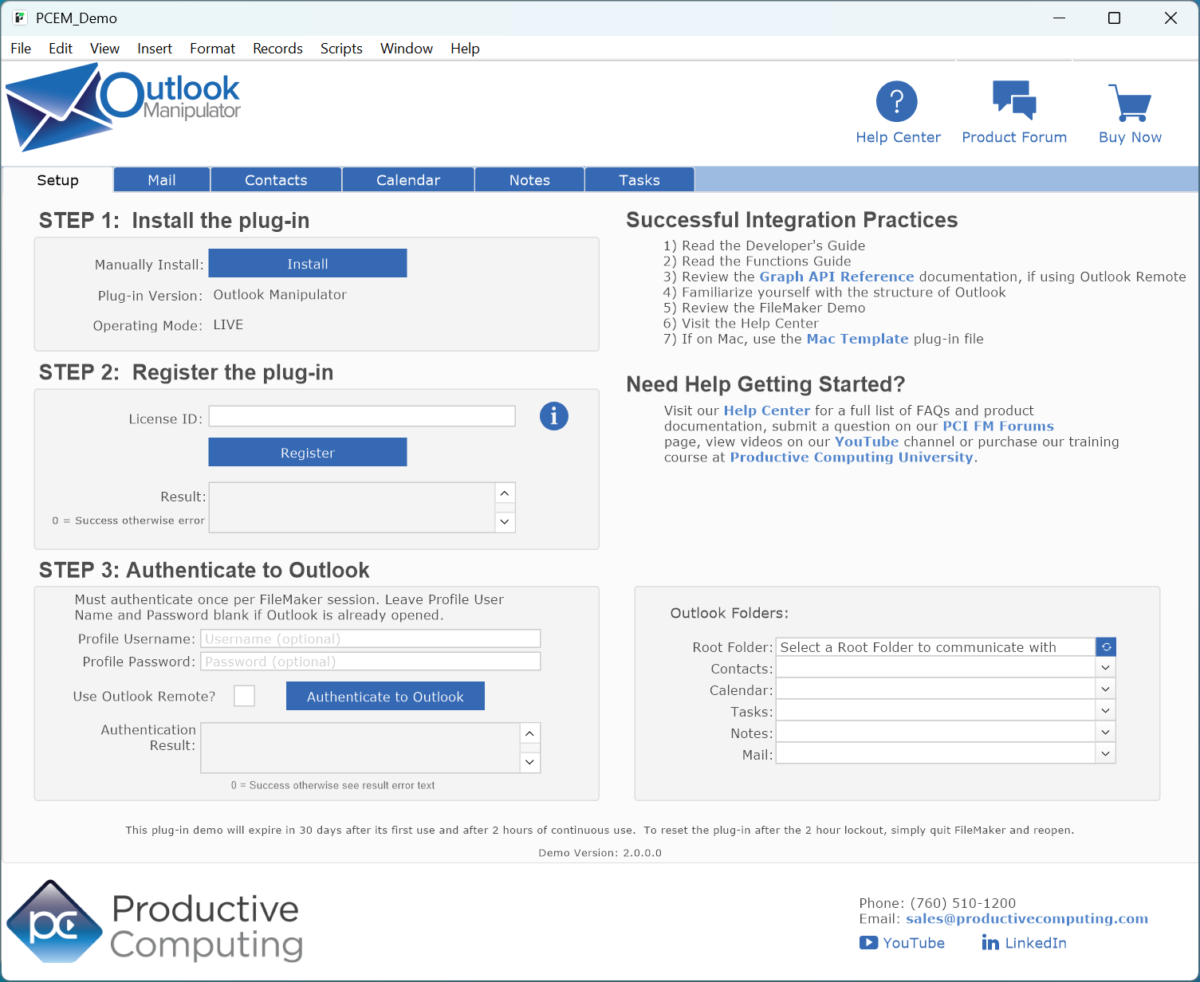
Task: Click the 'Demo Version: 2.0.0.0' text
Action: (x=600, y=853)
